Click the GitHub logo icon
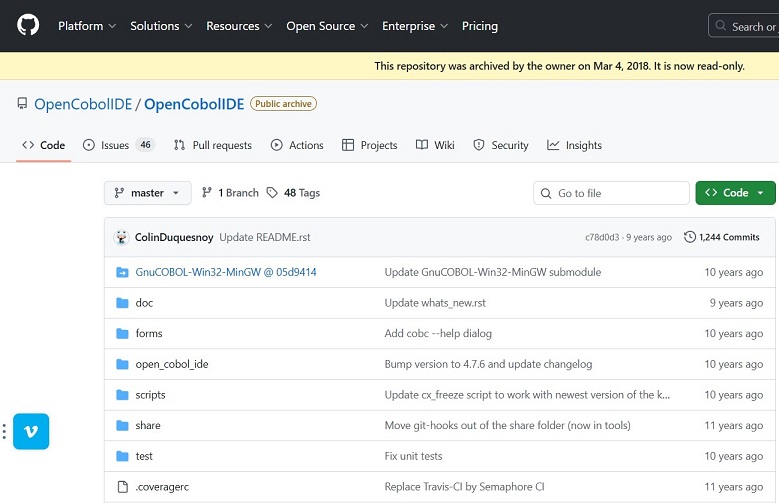 coord(28,25)
